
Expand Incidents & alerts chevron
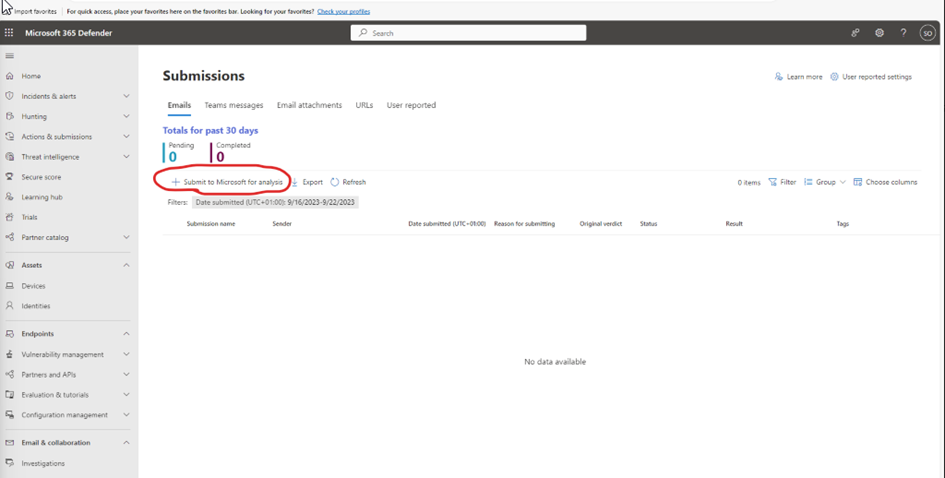pos(126,96)
